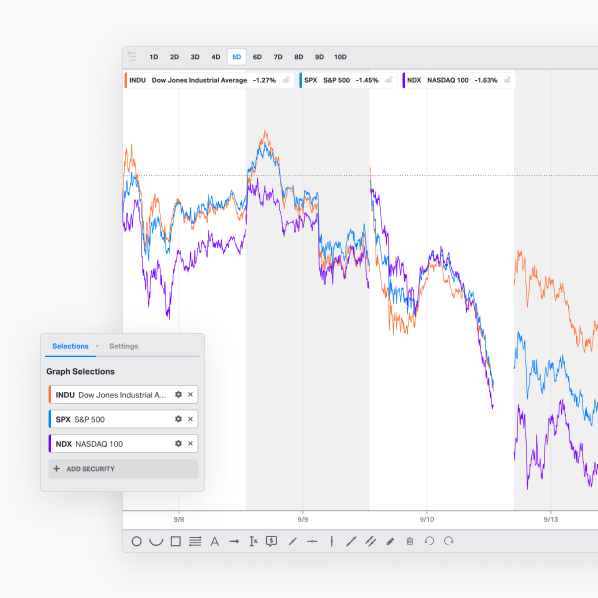Select the horizontal line tool
Screen dimensions: 598x598
coord(312,541)
